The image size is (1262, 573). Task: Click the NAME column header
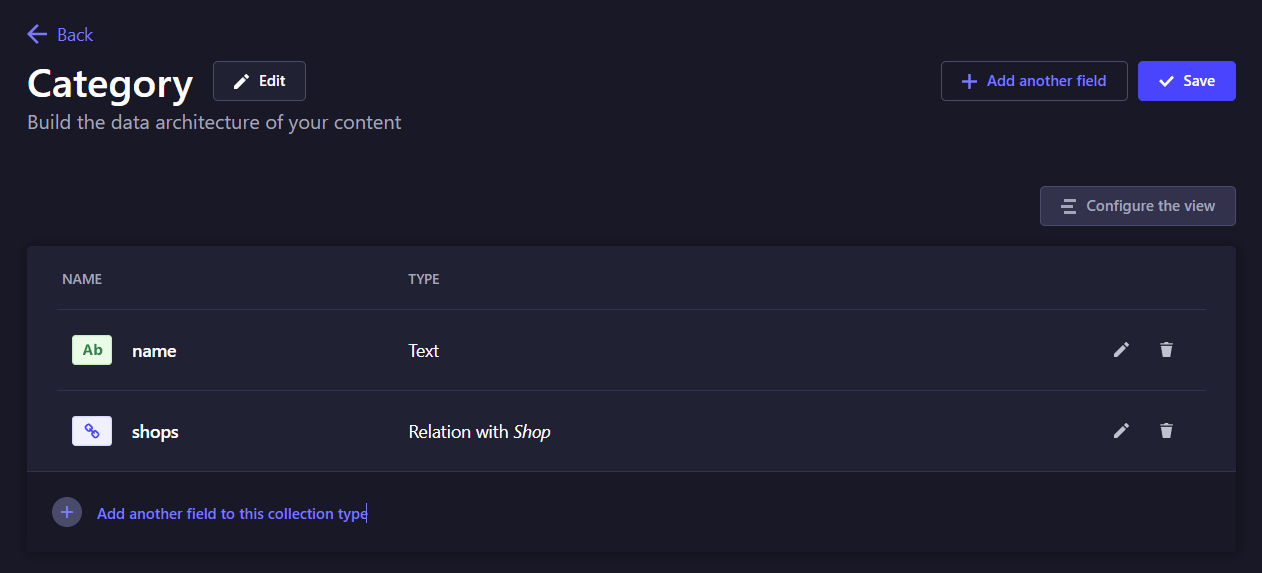(x=82, y=279)
